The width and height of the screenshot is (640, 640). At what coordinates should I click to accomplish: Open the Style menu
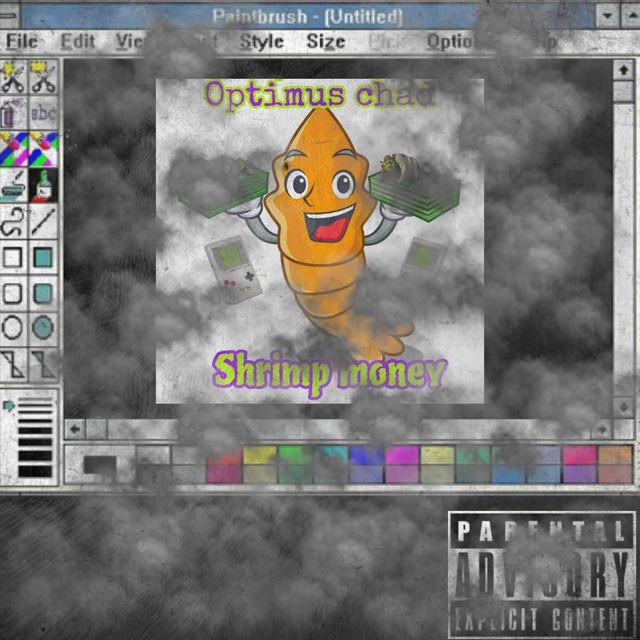click(262, 41)
